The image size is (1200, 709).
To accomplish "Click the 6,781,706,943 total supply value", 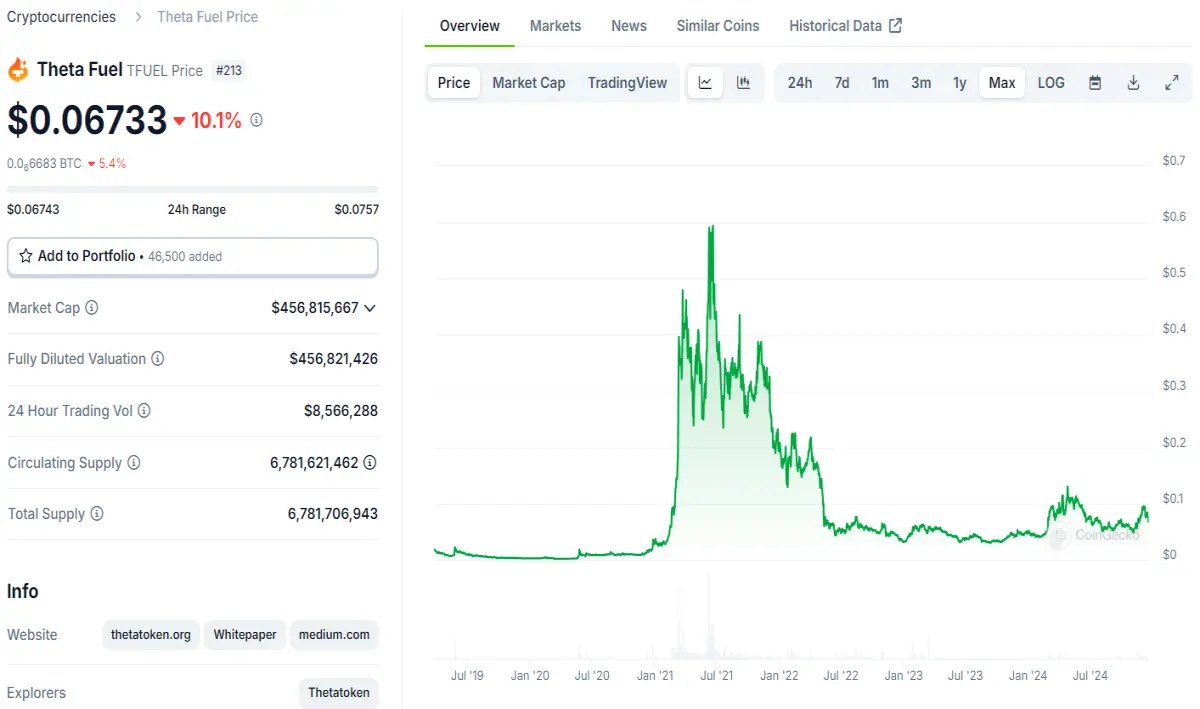I will [333, 514].
